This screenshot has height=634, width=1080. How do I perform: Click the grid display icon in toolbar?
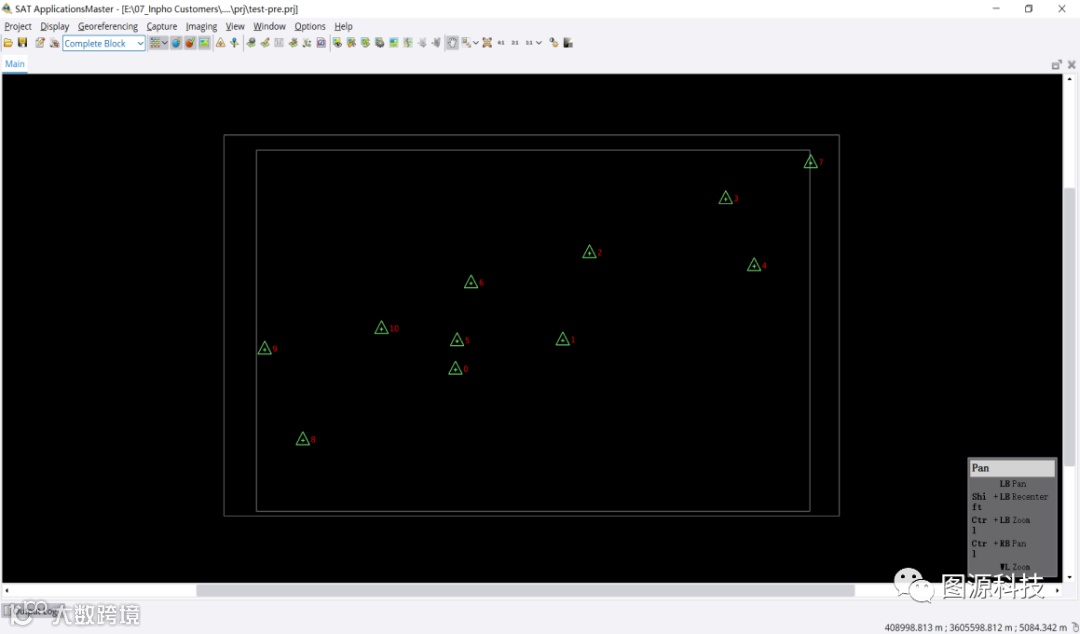pyautogui.click(x=155, y=43)
